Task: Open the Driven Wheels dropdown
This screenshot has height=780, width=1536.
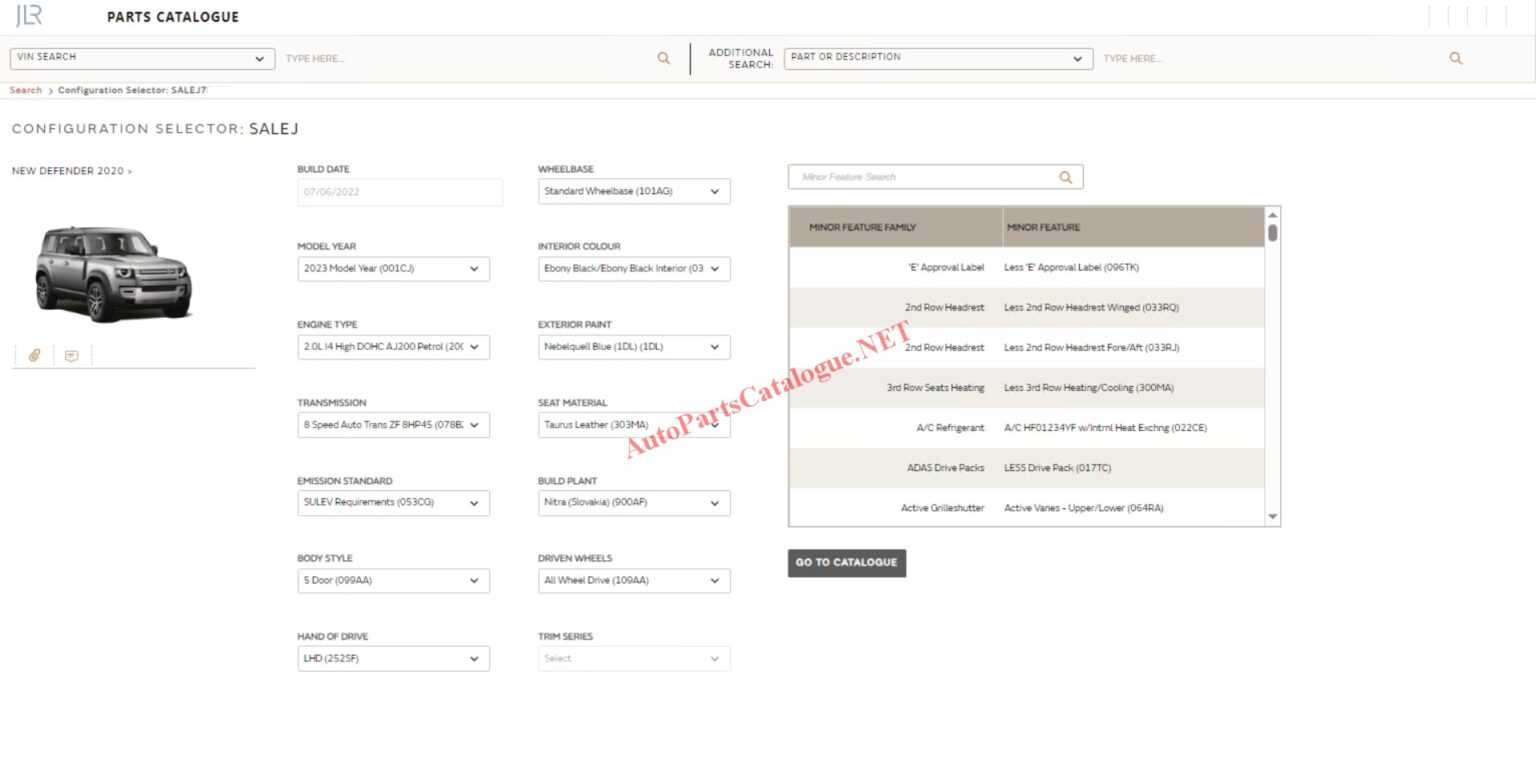Action: click(x=634, y=581)
